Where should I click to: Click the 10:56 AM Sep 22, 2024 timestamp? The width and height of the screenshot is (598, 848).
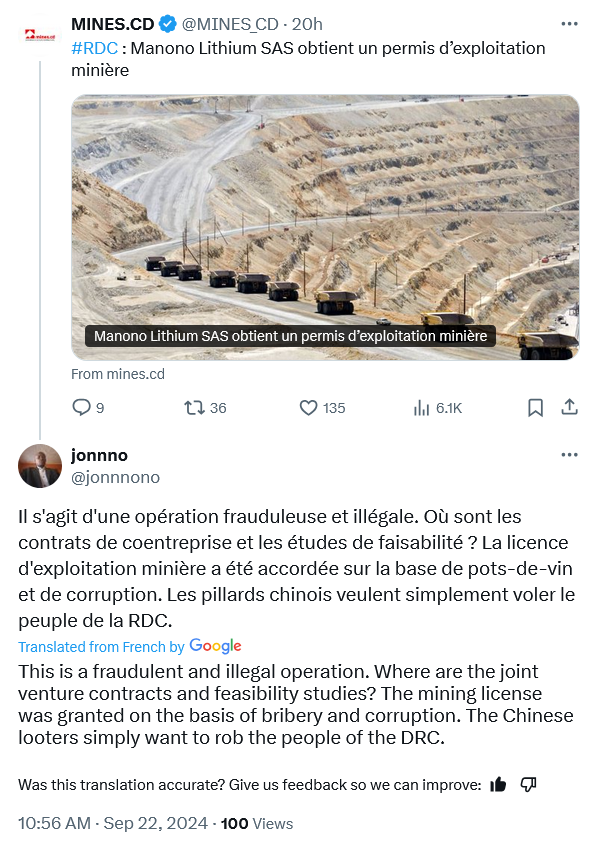(x=113, y=823)
